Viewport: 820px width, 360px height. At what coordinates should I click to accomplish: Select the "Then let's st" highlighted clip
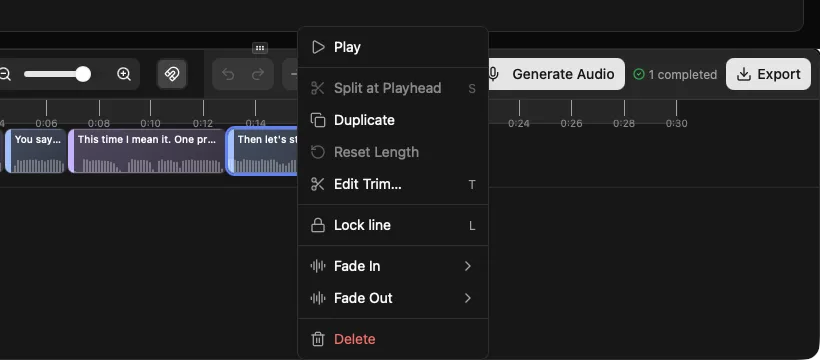[x=263, y=151]
